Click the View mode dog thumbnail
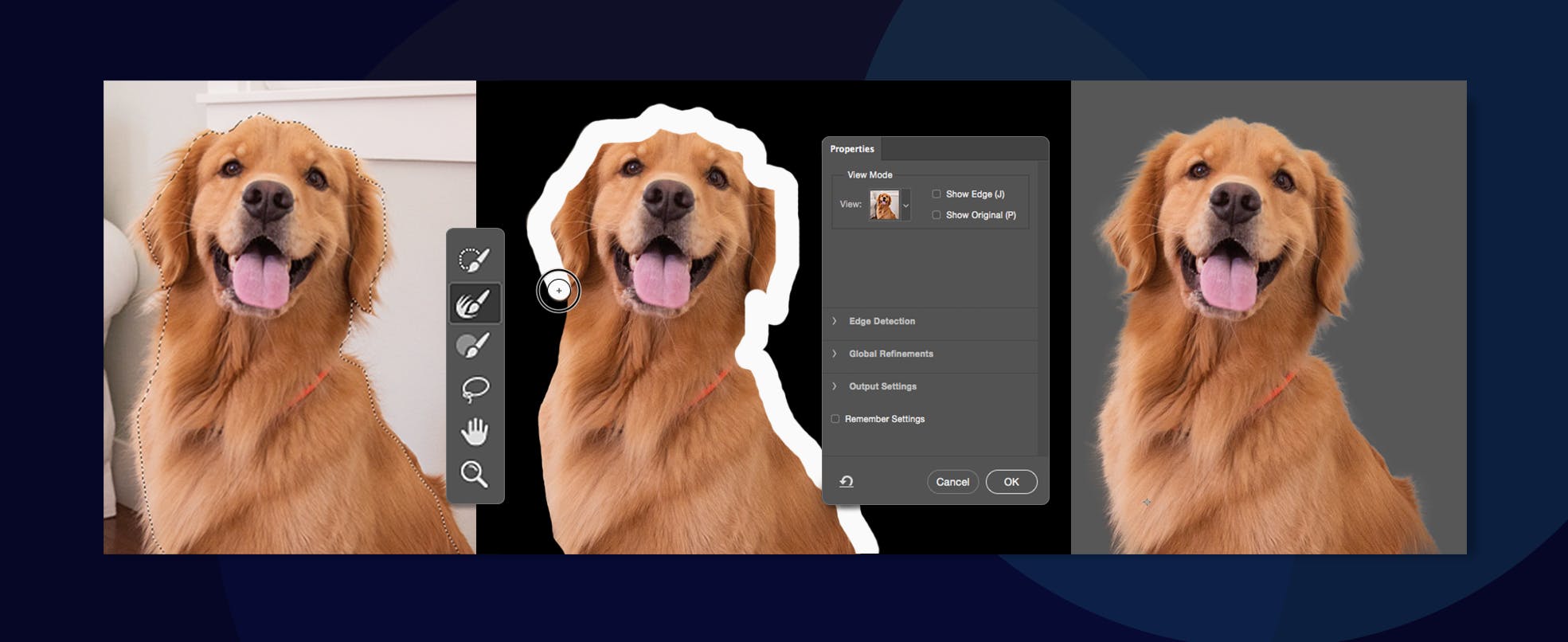 [884, 205]
